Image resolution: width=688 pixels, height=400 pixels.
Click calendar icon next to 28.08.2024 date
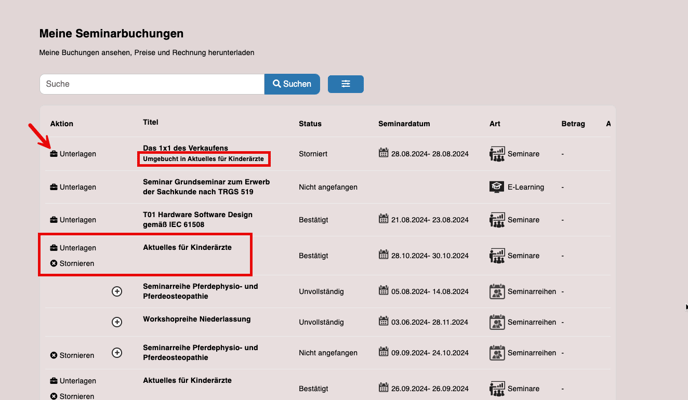(384, 154)
